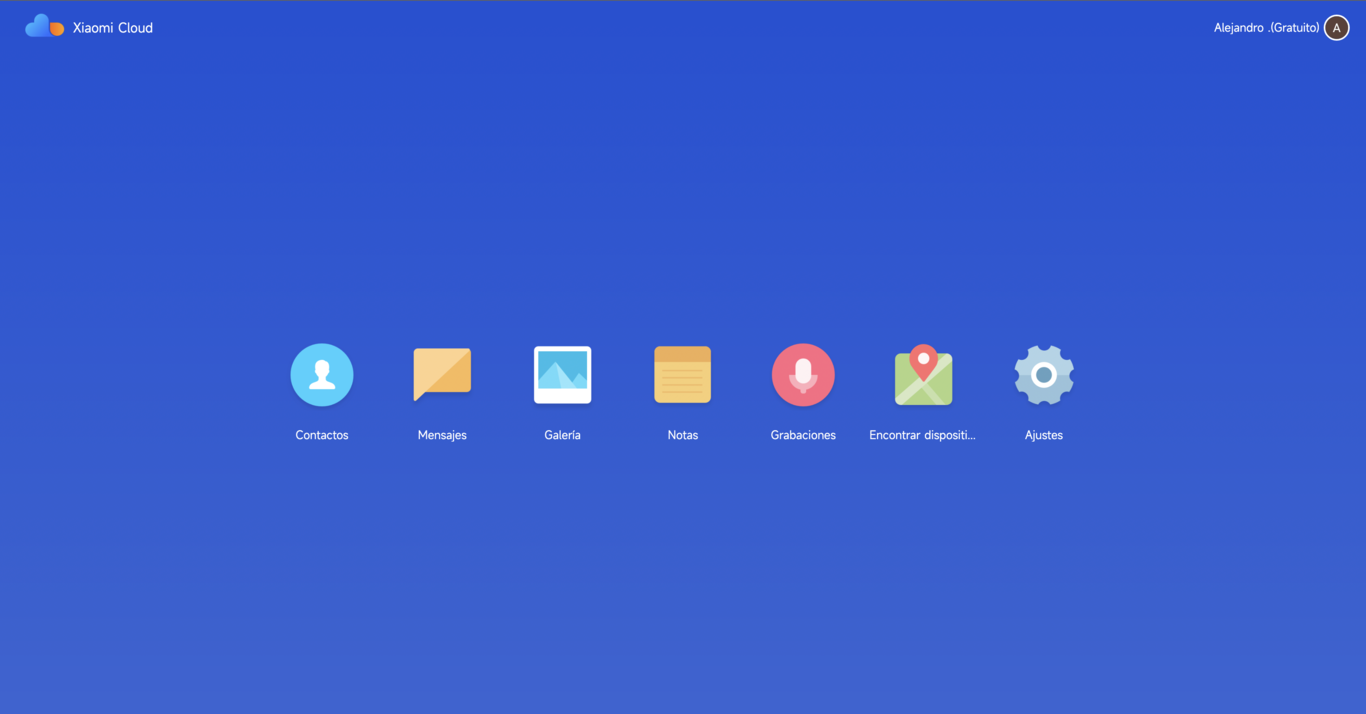Open the Galería label
The height and width of the screenshot is (714, 1366).
pyautogui.click(x=562, y=434)
